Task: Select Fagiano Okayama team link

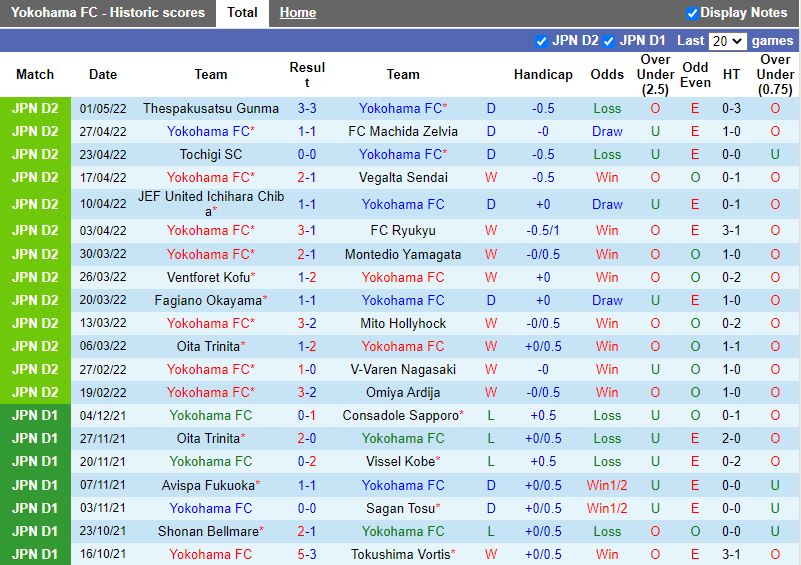Action: [x=208, y=300]
